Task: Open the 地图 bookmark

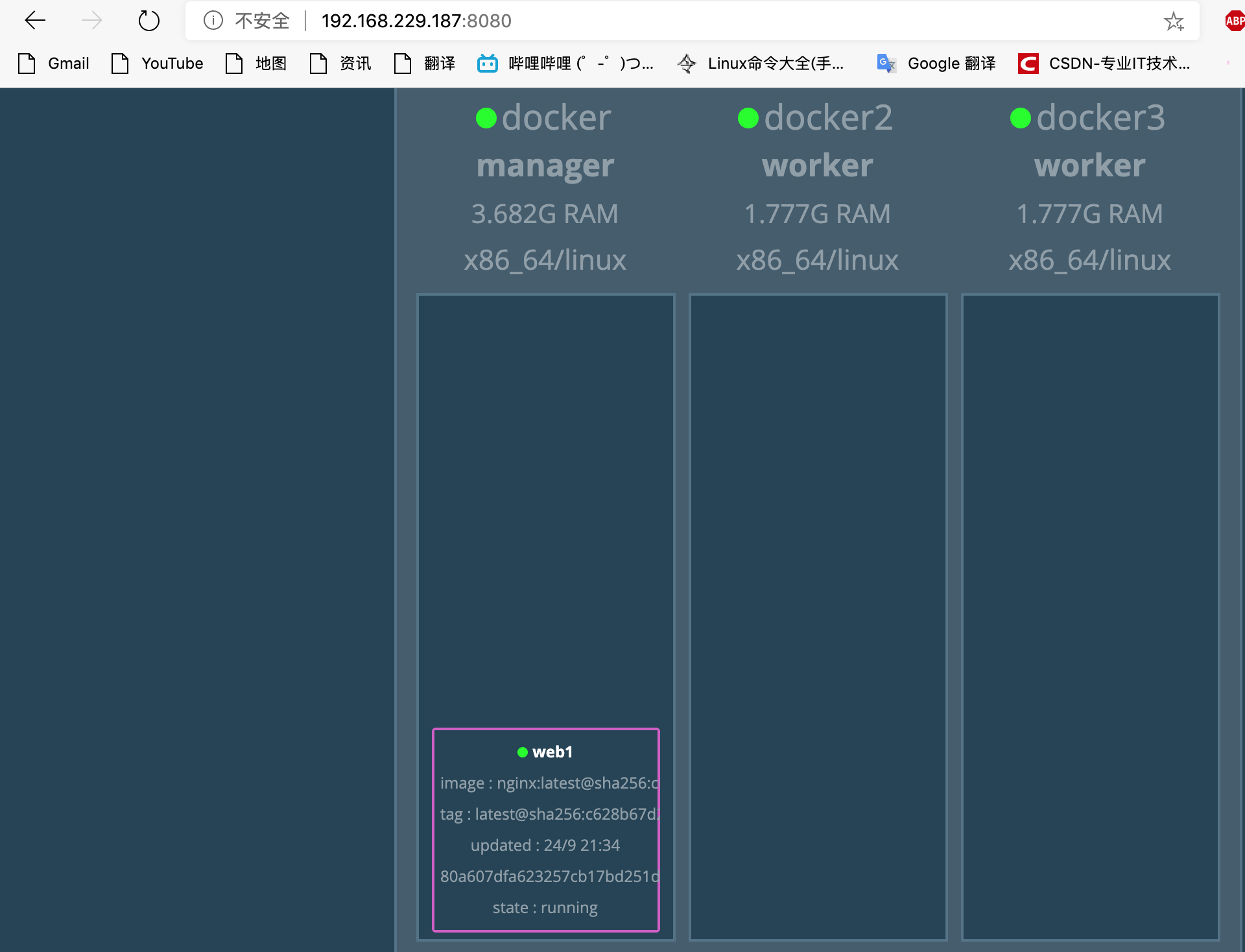Action: click(x=256, y=63)
